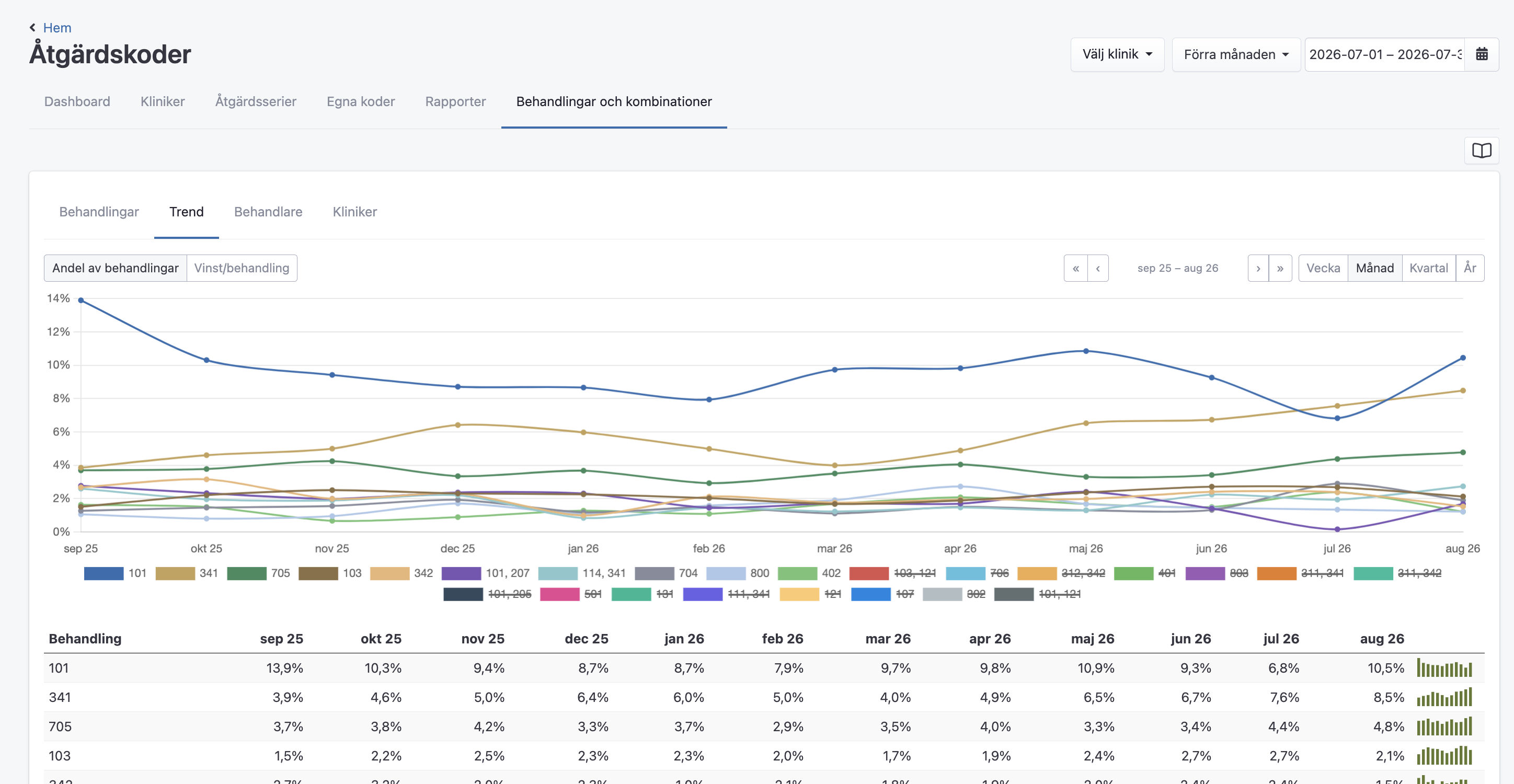Click the sparkline in the 101 row

(1444, 668)
